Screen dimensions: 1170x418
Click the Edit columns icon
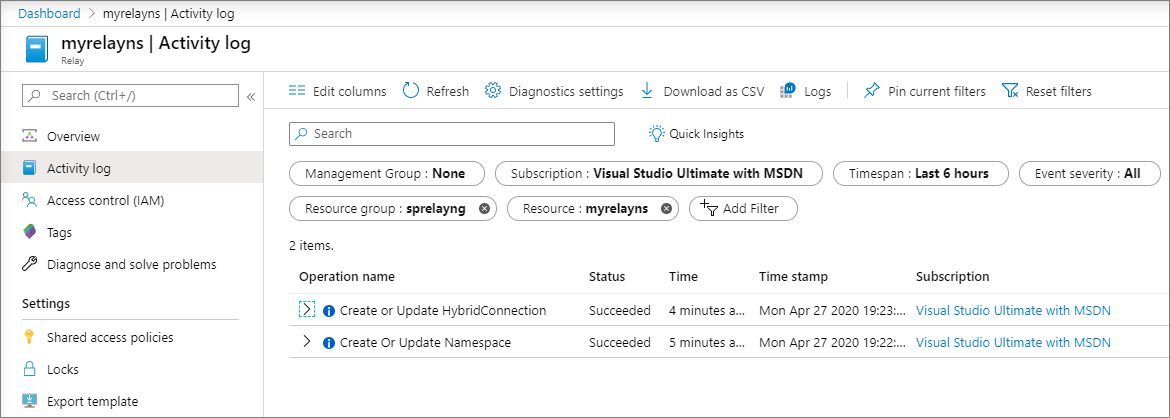[297, 91]
